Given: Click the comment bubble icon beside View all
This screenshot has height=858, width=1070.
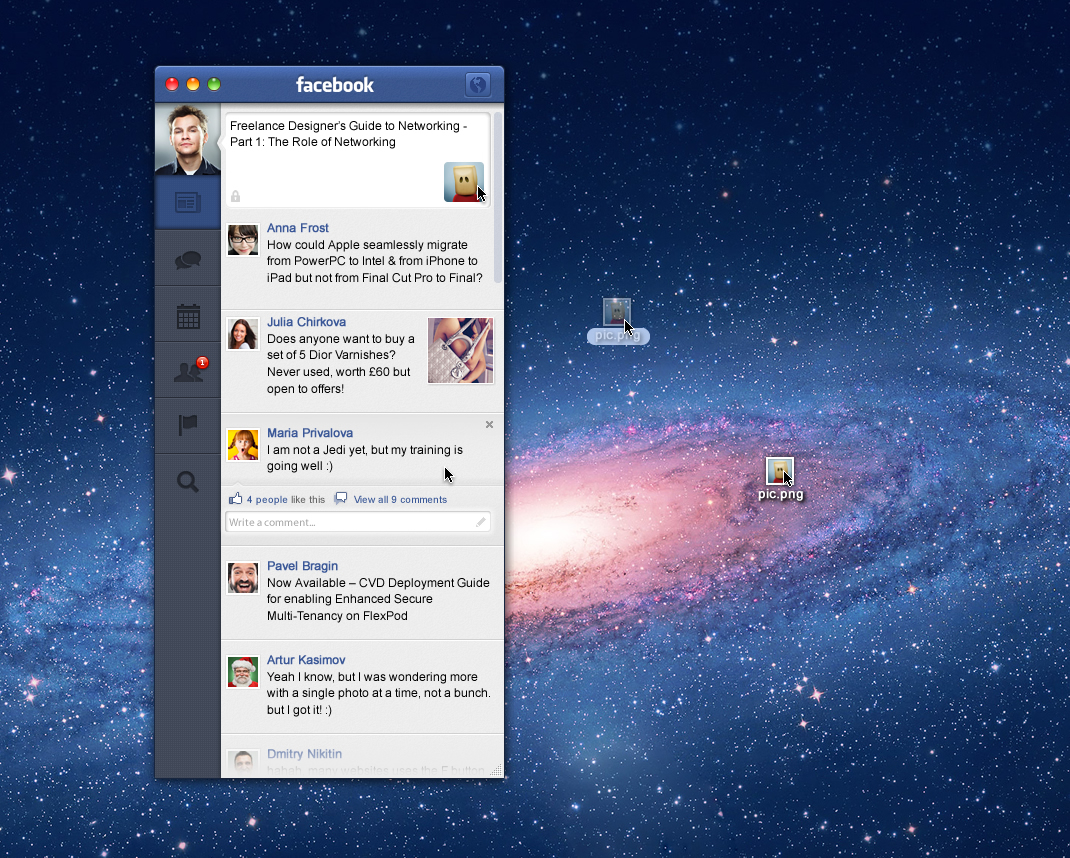Looking at the screenshot, I should tap(341, 498).
